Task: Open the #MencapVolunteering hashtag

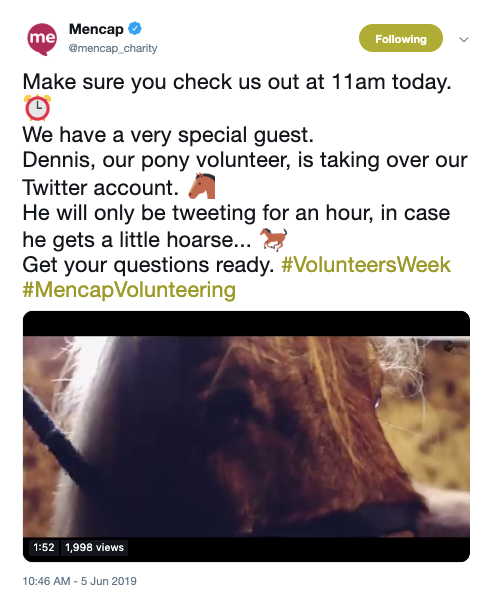Action: click(x=129, y=290)
